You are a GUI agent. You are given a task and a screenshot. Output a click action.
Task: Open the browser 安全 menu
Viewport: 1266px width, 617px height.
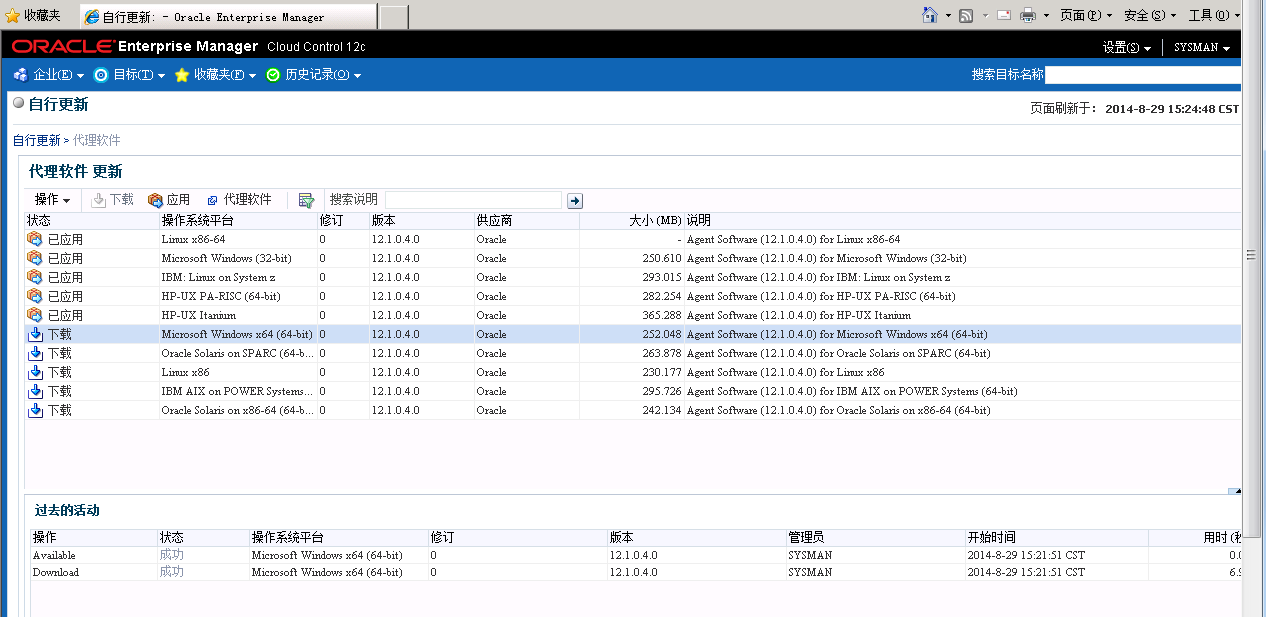point(1150,15)
